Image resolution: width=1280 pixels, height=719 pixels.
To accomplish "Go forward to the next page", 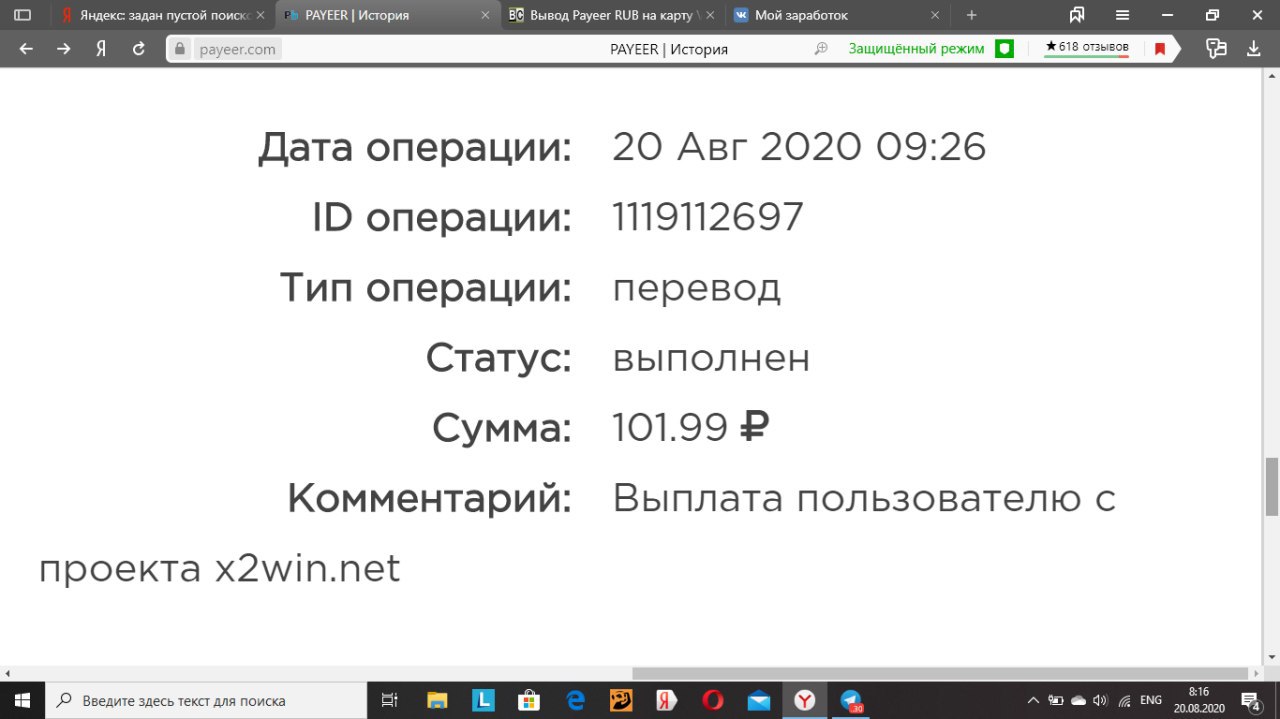I will click(64, 48).
